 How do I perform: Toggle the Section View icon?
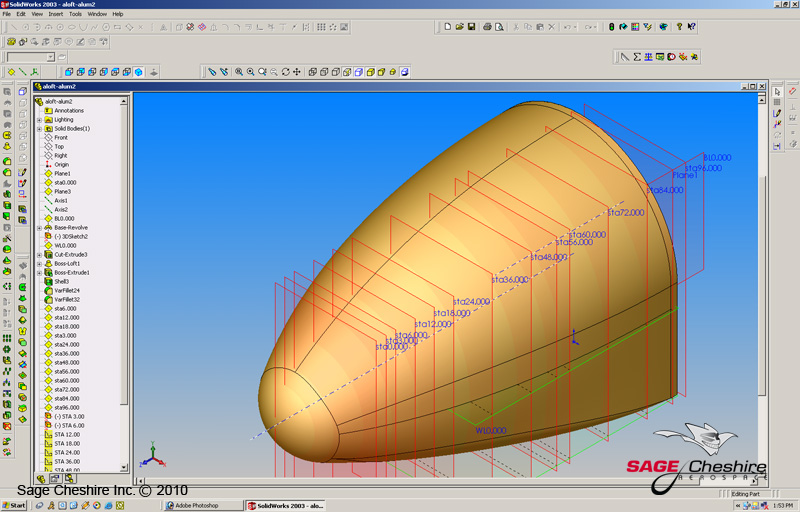[404, 72]
